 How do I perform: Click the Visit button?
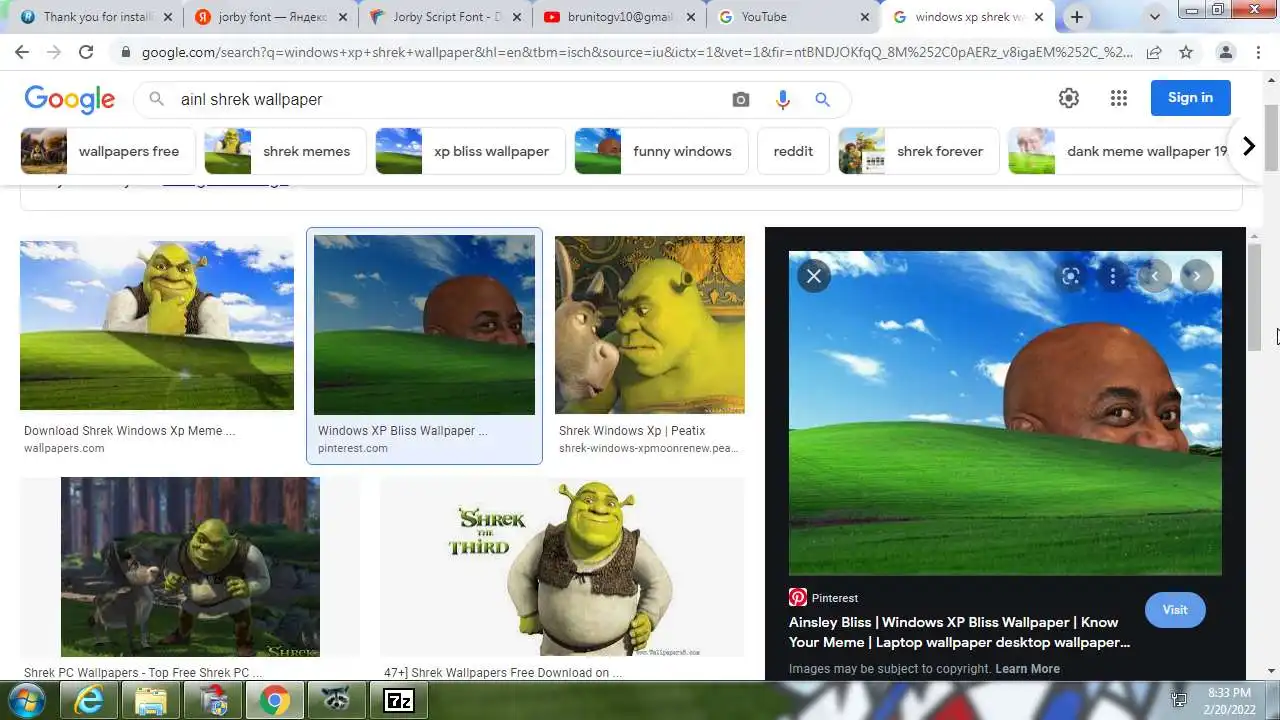click(x=1175, y=610)
